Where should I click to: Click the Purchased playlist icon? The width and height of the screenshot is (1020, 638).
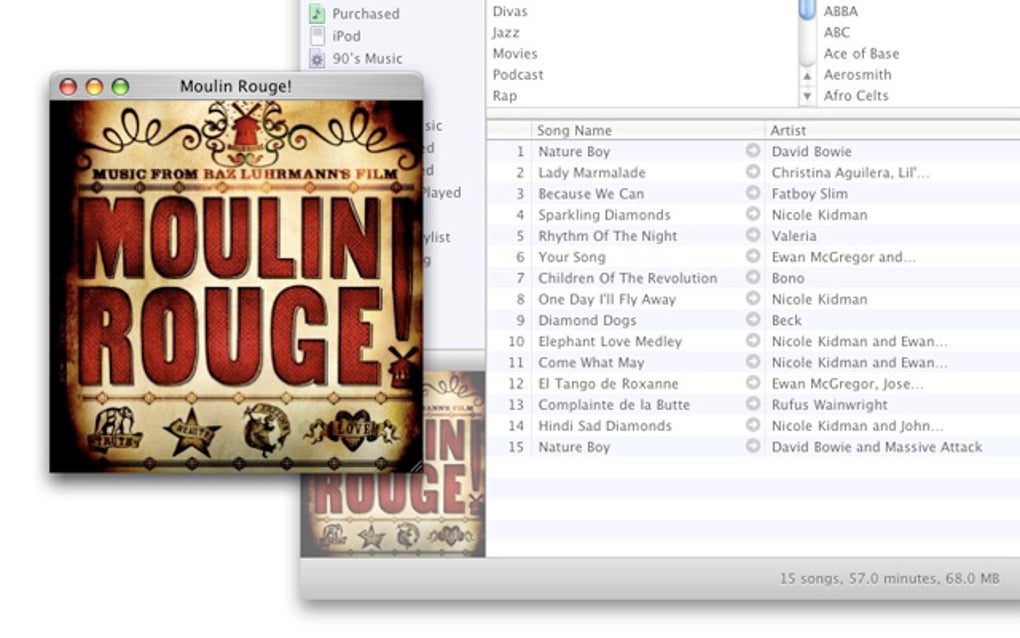[x=317, y=14]
